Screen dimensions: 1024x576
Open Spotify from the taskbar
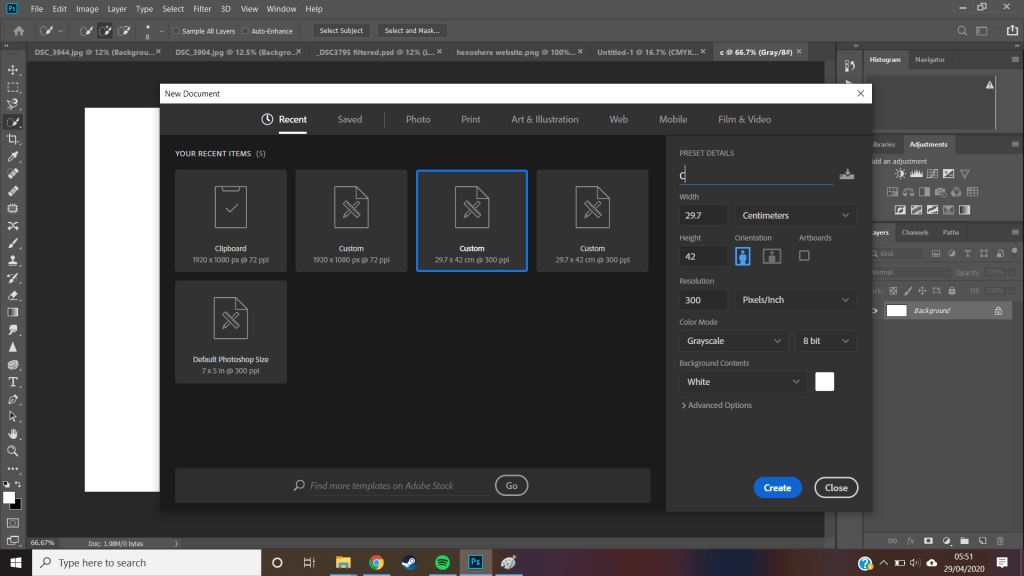pyautogui.click(x=443, y=563)
